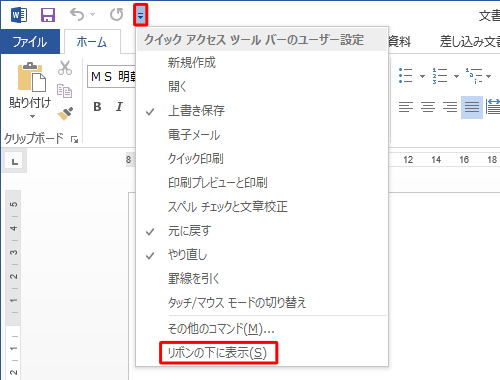Screen dimensions: 500x380
Task: Toggle bold formatting with the B icon
Action: [x=97, y=107]
